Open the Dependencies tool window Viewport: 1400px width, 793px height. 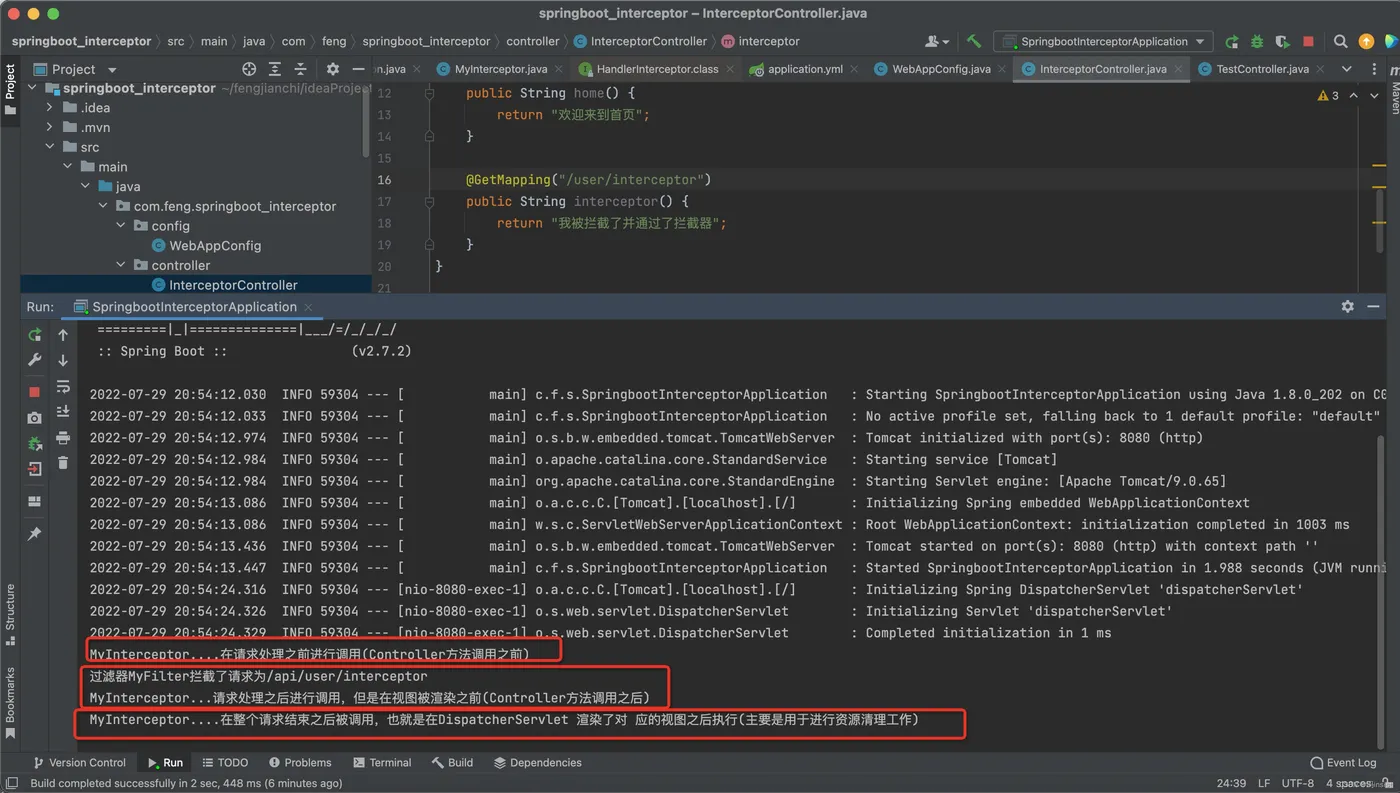[537, 762]
